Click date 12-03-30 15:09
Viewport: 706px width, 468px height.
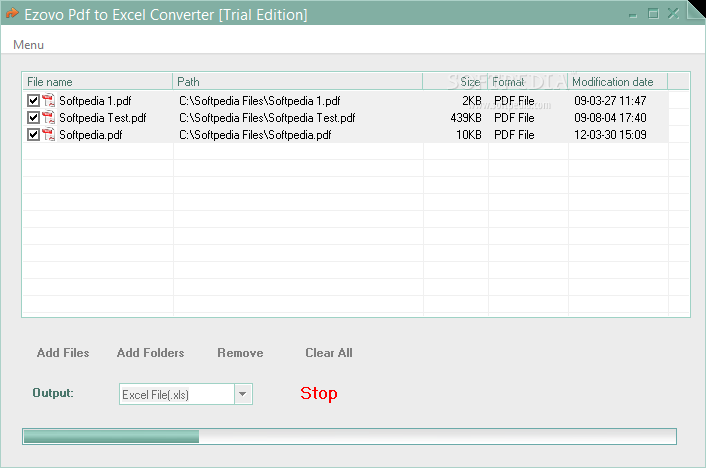[x=610, y=135]
